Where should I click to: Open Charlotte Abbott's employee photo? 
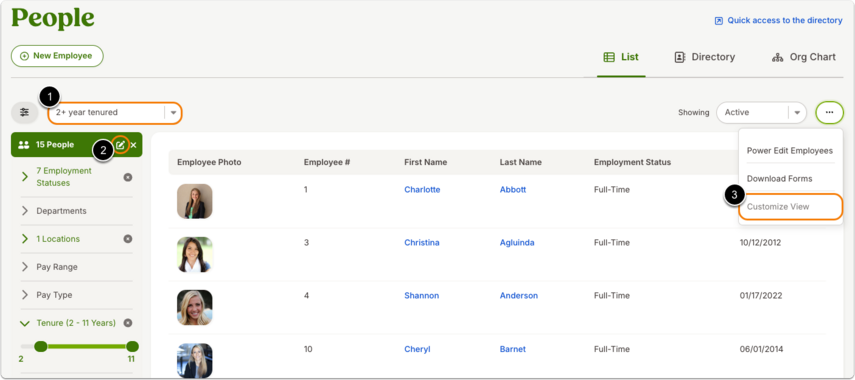[195, 201]
